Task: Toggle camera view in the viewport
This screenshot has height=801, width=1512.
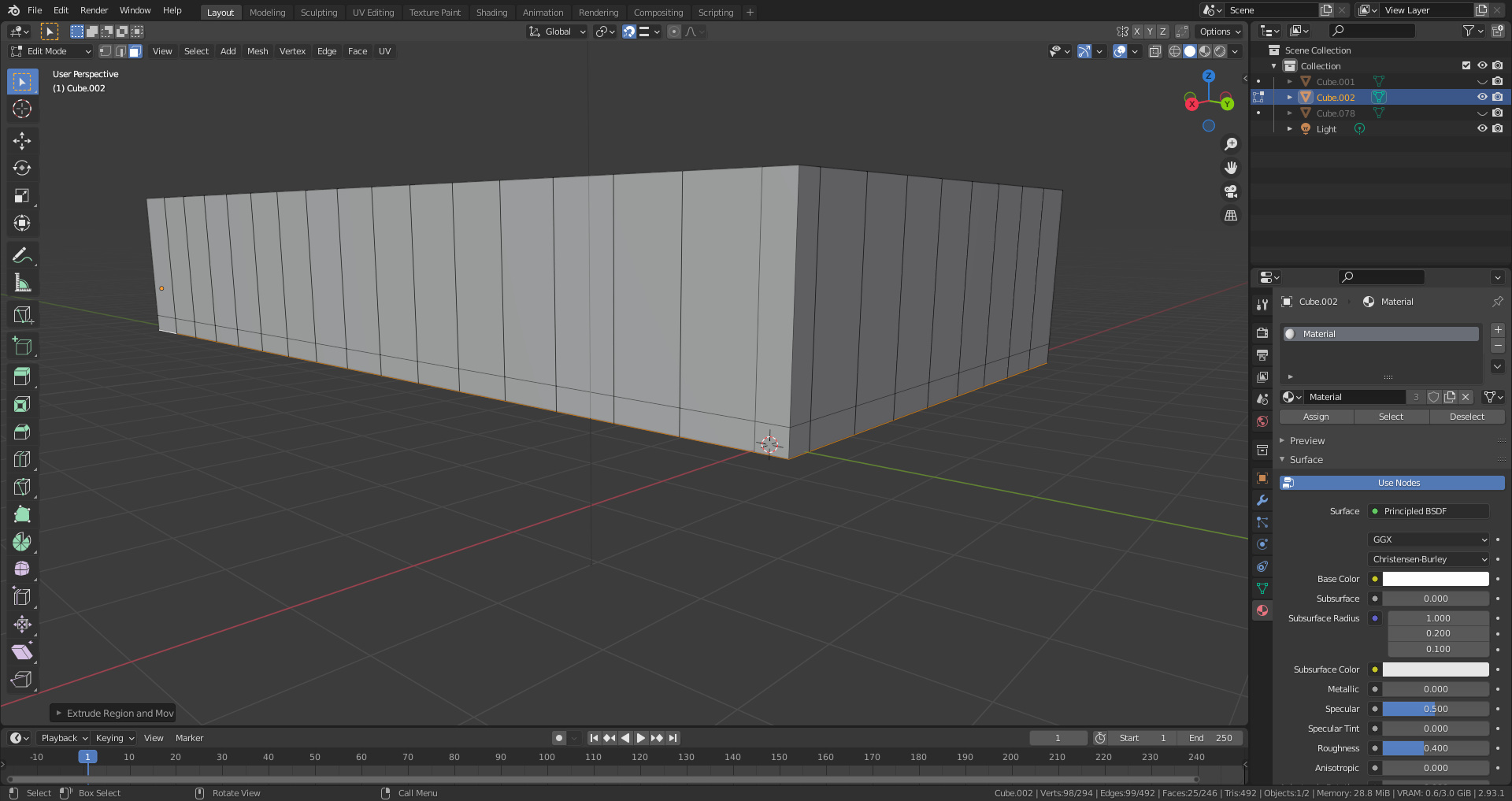Action: pyautogui.click(x=1230, y=191)
